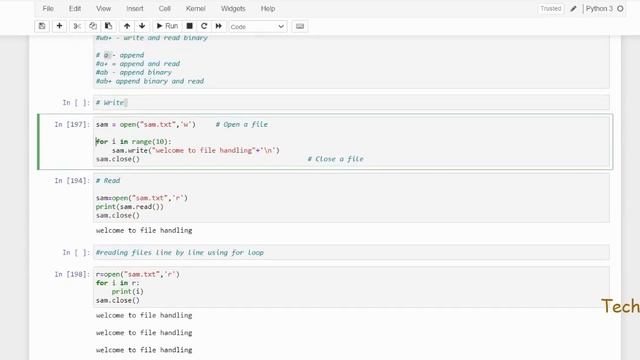Run the selected cell

tap(167, 26)
